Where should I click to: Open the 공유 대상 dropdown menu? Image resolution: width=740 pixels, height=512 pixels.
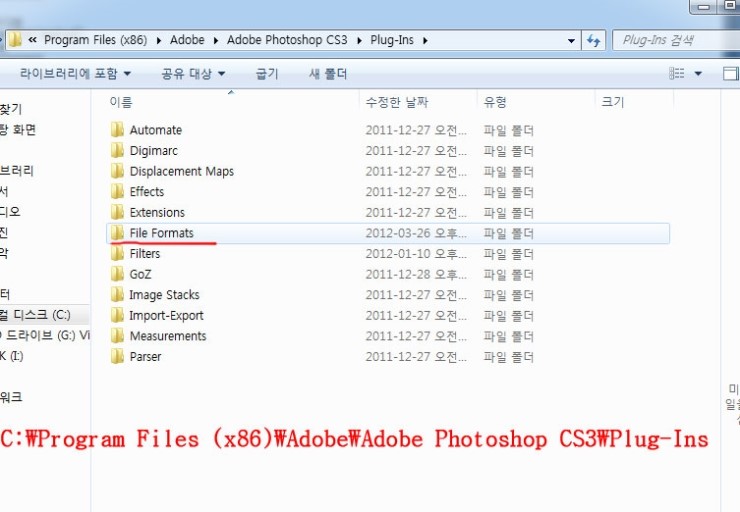pyautogui.click(x=193, y=74)
